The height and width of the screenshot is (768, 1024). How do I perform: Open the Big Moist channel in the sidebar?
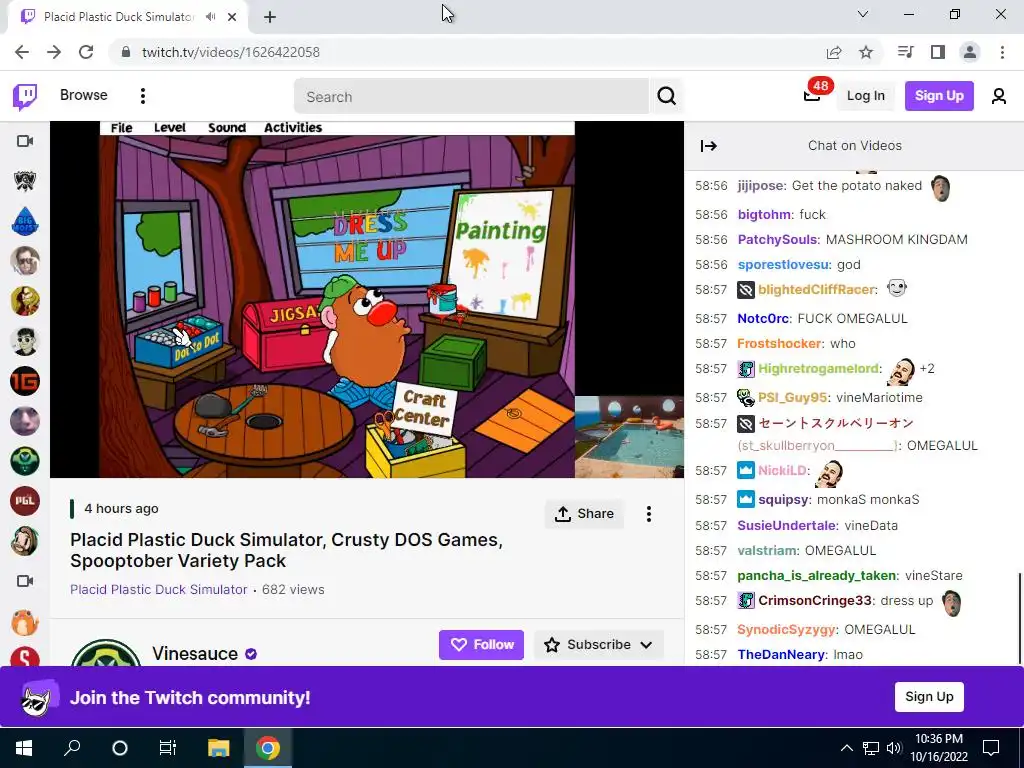click(x=25, y=221)
